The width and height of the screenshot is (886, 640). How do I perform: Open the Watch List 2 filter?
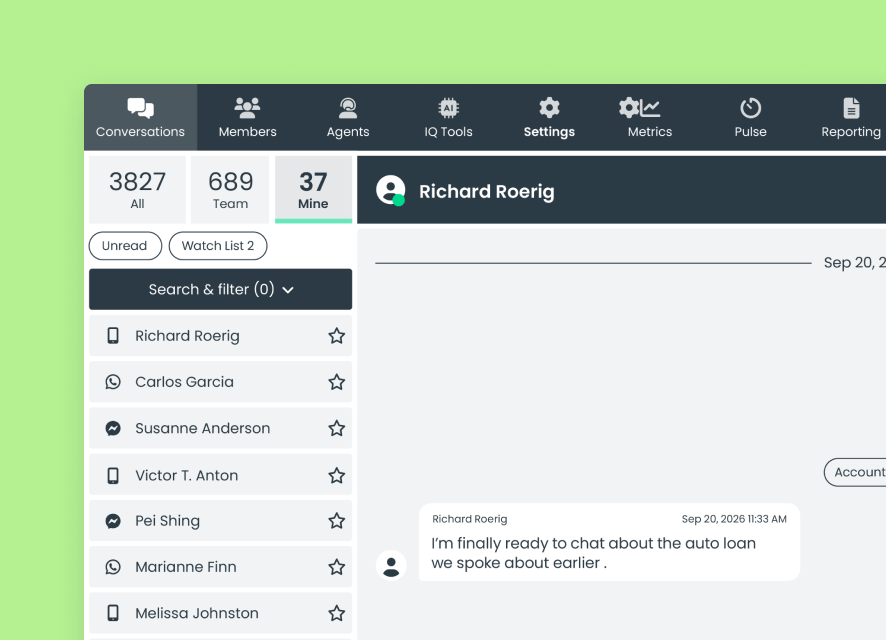tap(218, 246)
